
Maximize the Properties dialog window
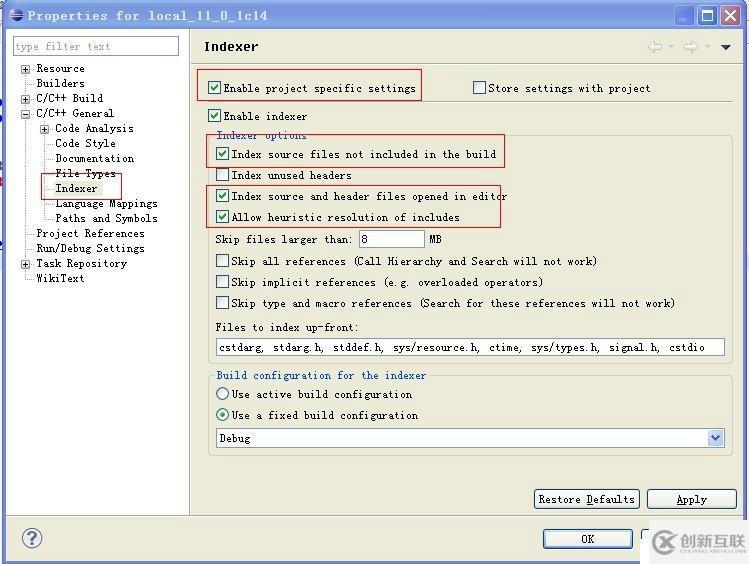click(x=707, y=16)
